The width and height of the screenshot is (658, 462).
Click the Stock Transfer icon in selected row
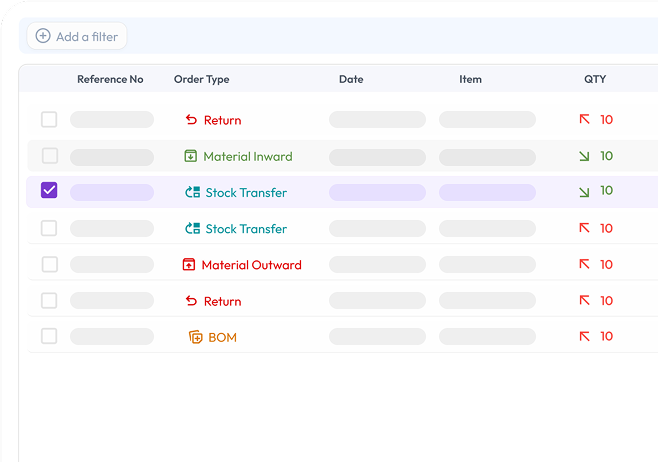(x=193, y=192)
